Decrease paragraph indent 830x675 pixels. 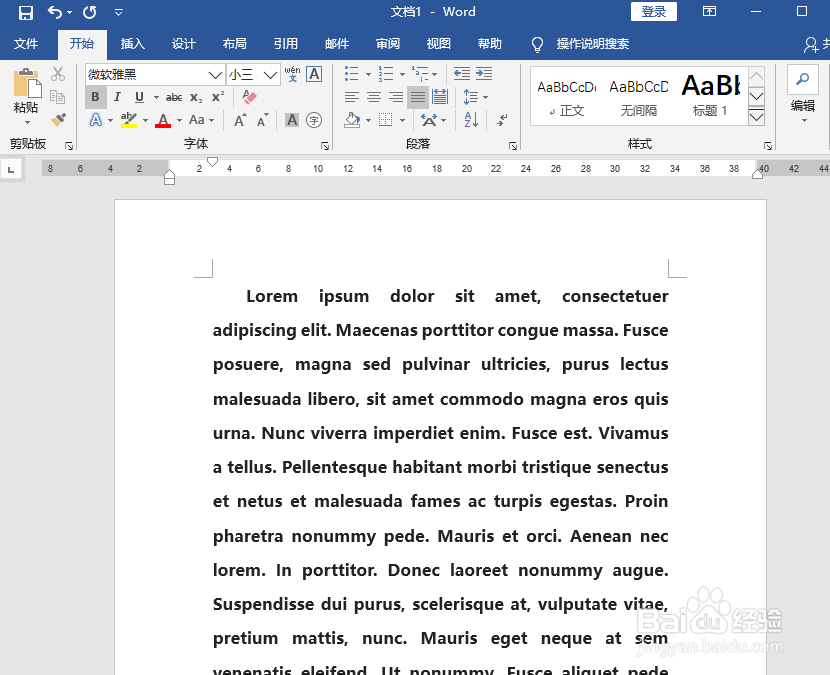point(462,74)
